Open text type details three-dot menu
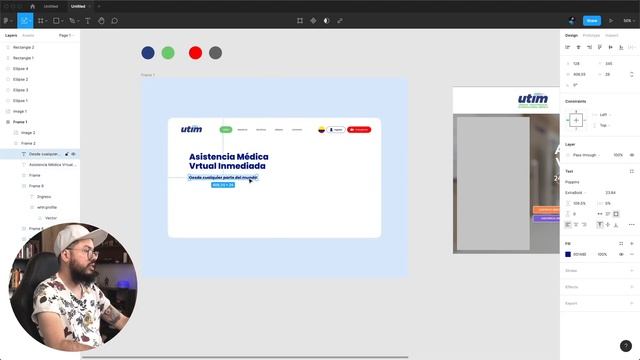Viewport: 640px width, 360px height. tap(631, 224)
